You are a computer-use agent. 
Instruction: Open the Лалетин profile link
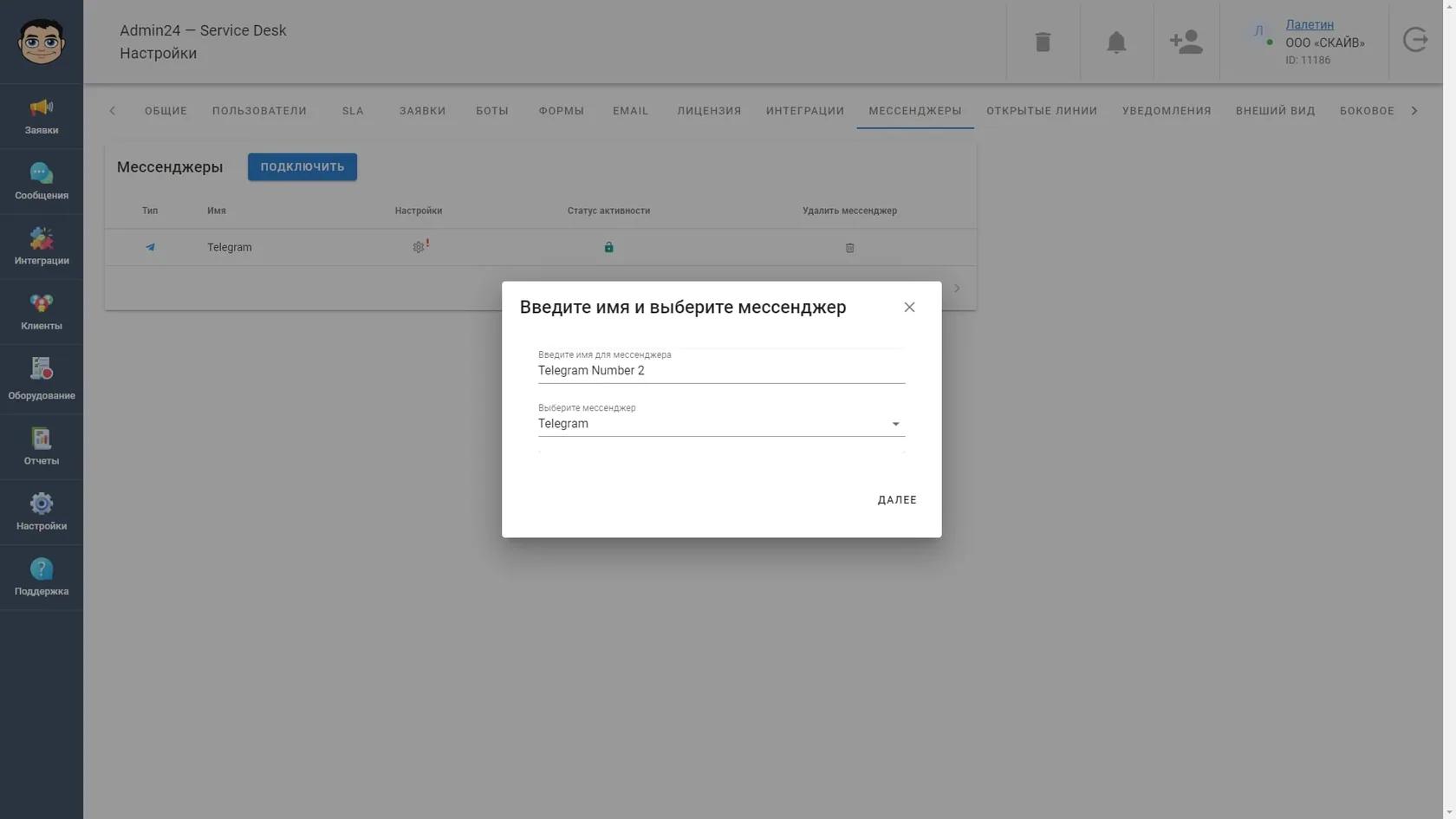pyautogui.click(x=1310, y=24)
